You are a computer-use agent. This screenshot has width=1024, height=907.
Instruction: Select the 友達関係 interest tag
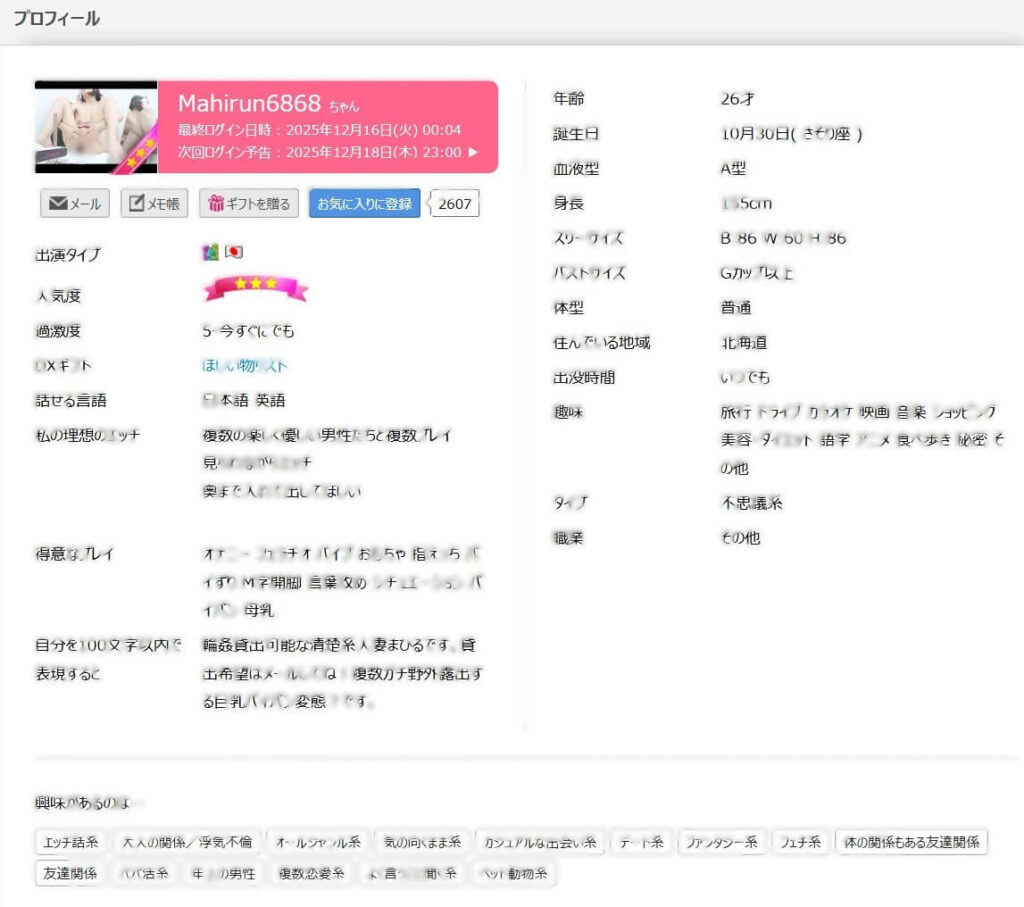pos(69,873)
